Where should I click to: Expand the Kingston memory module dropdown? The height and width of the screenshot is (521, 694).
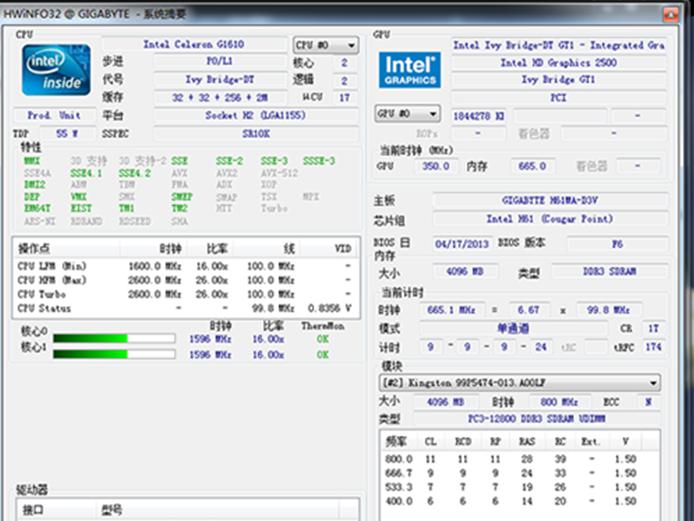pyautogui.click(x=520, y=382)
